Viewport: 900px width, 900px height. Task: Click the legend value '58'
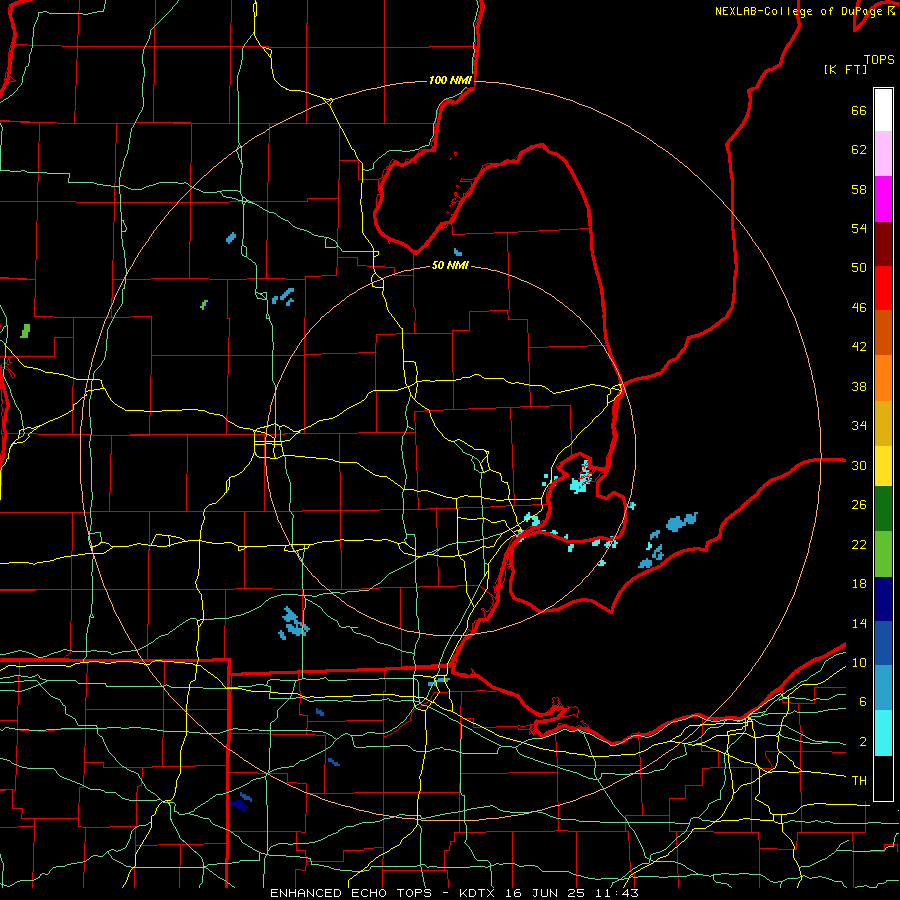pos(859,189)
